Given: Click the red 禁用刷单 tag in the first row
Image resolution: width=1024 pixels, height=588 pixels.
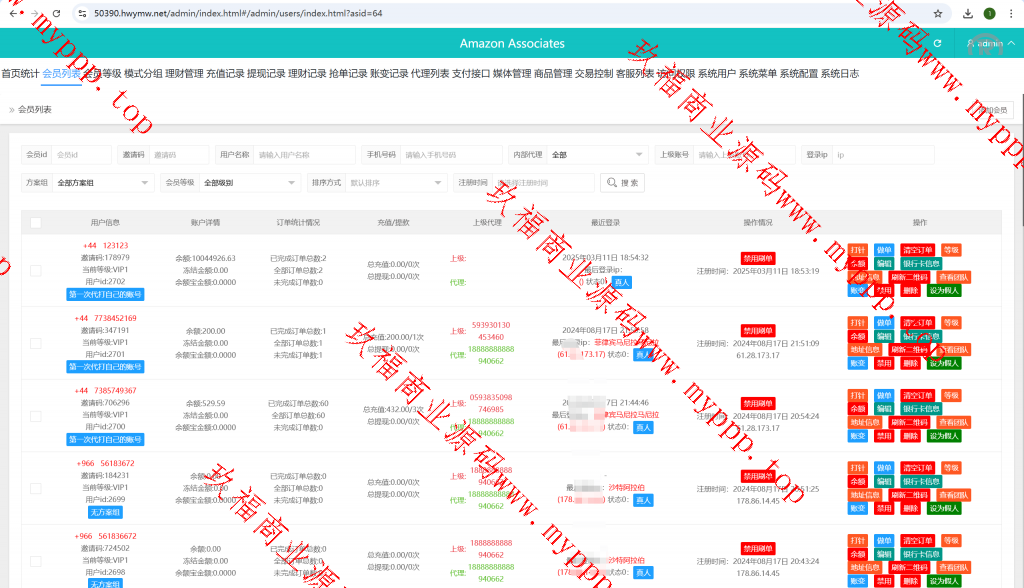Looking at the screenshot, I should 758,258.
